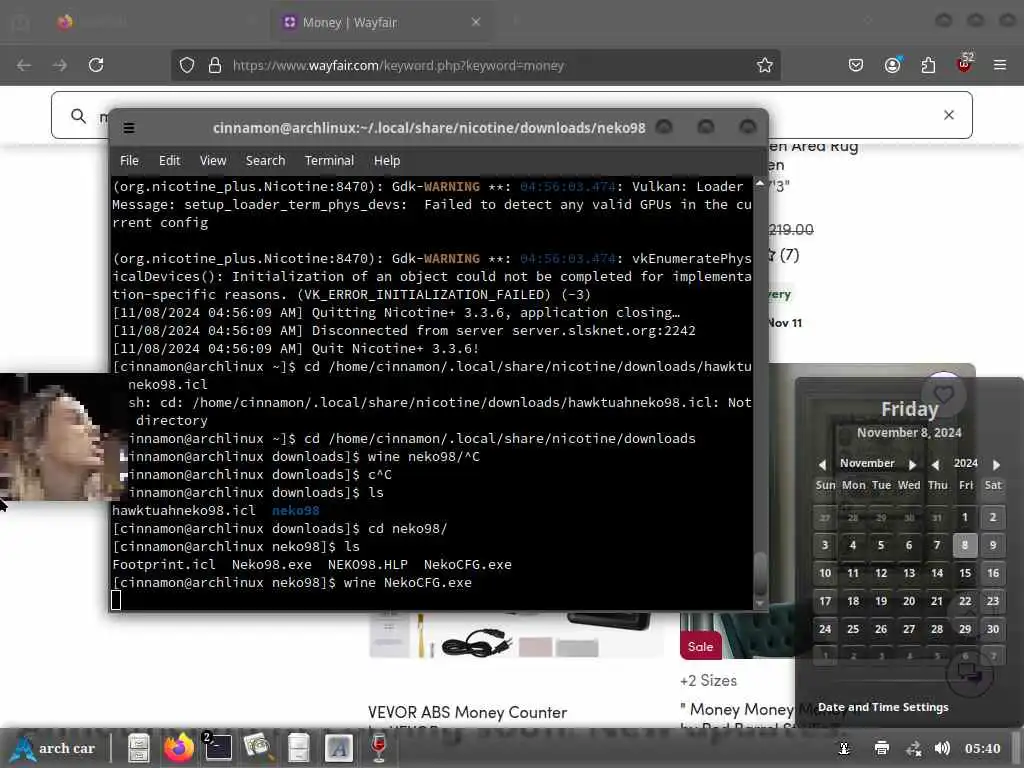This screenshot has width=1024, height=768.
Task: Open the Firefox account icon
Action: (892, 65)
